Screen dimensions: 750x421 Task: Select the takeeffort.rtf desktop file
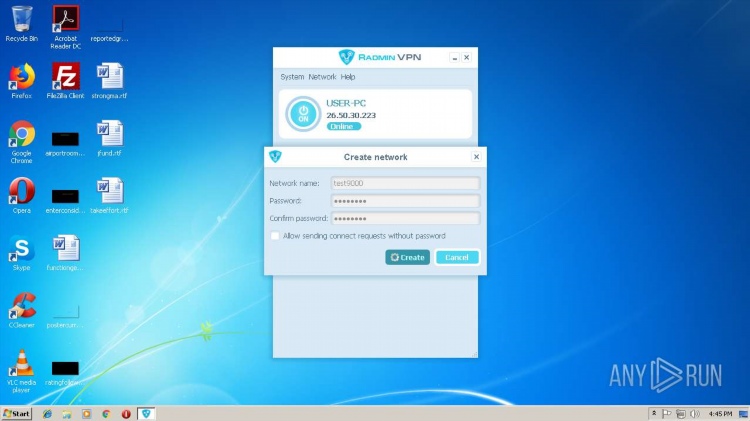(110, 196)
